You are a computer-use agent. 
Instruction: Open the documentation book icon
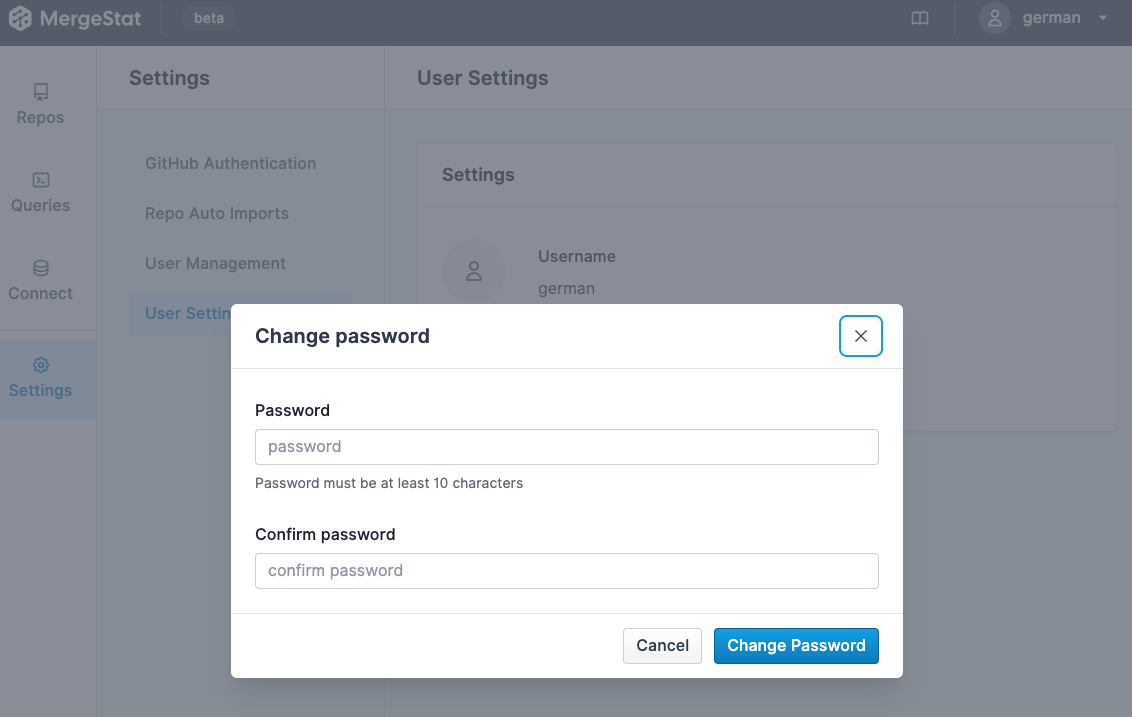pos(919,18)
